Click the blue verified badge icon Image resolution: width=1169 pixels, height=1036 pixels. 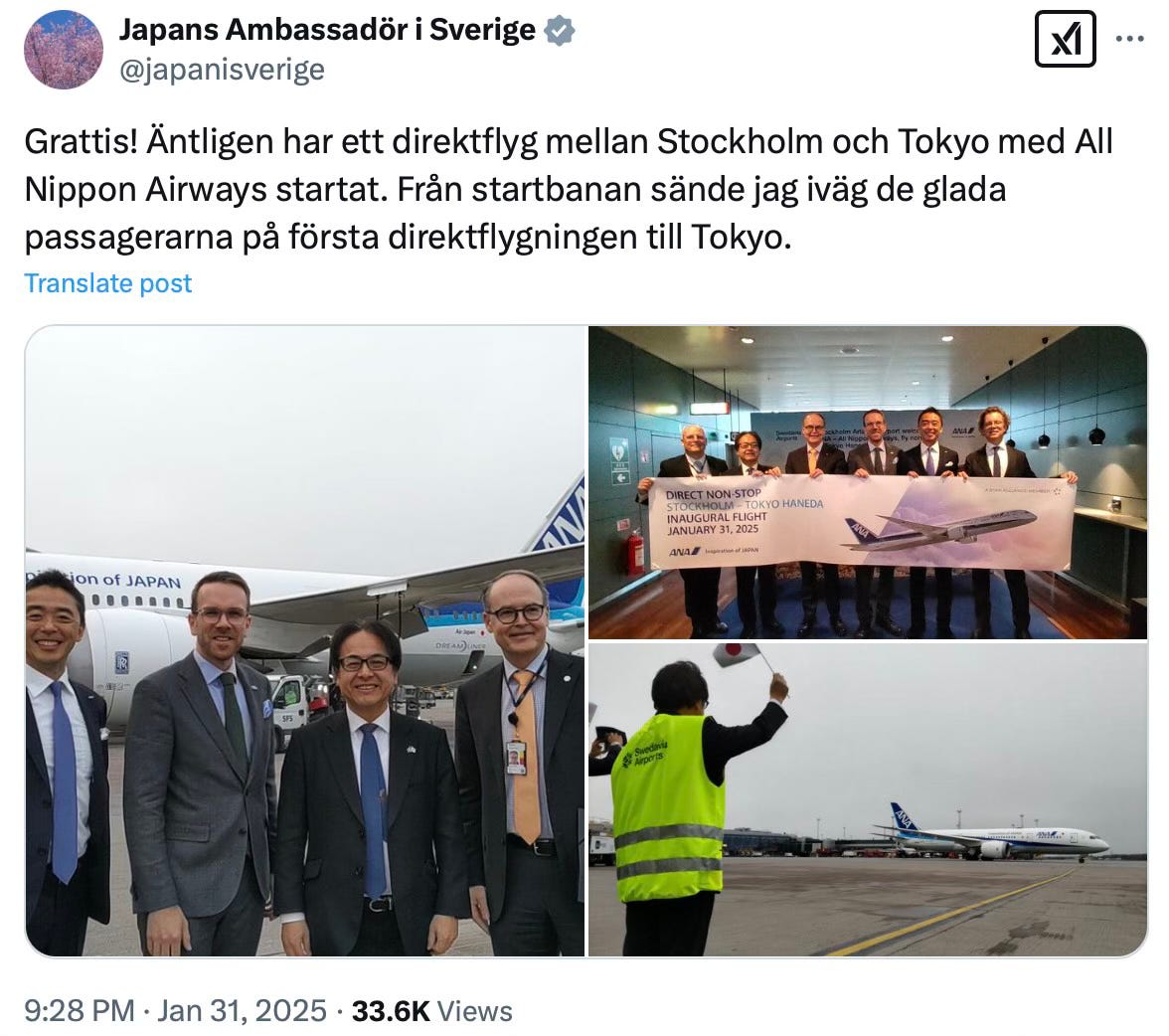[x=559, y=31]
